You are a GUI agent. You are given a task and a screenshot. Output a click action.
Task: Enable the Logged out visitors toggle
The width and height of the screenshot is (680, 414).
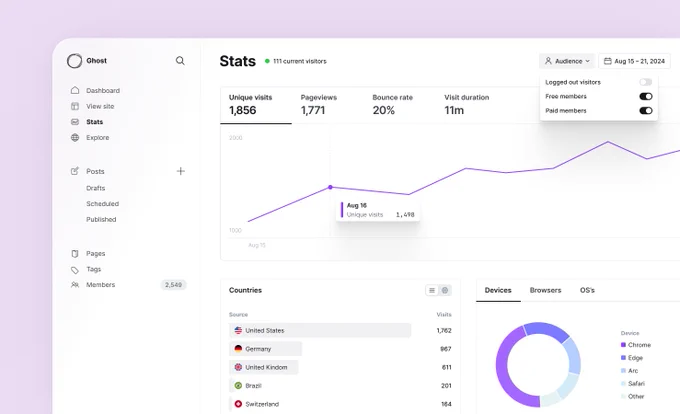coord(645,82)
